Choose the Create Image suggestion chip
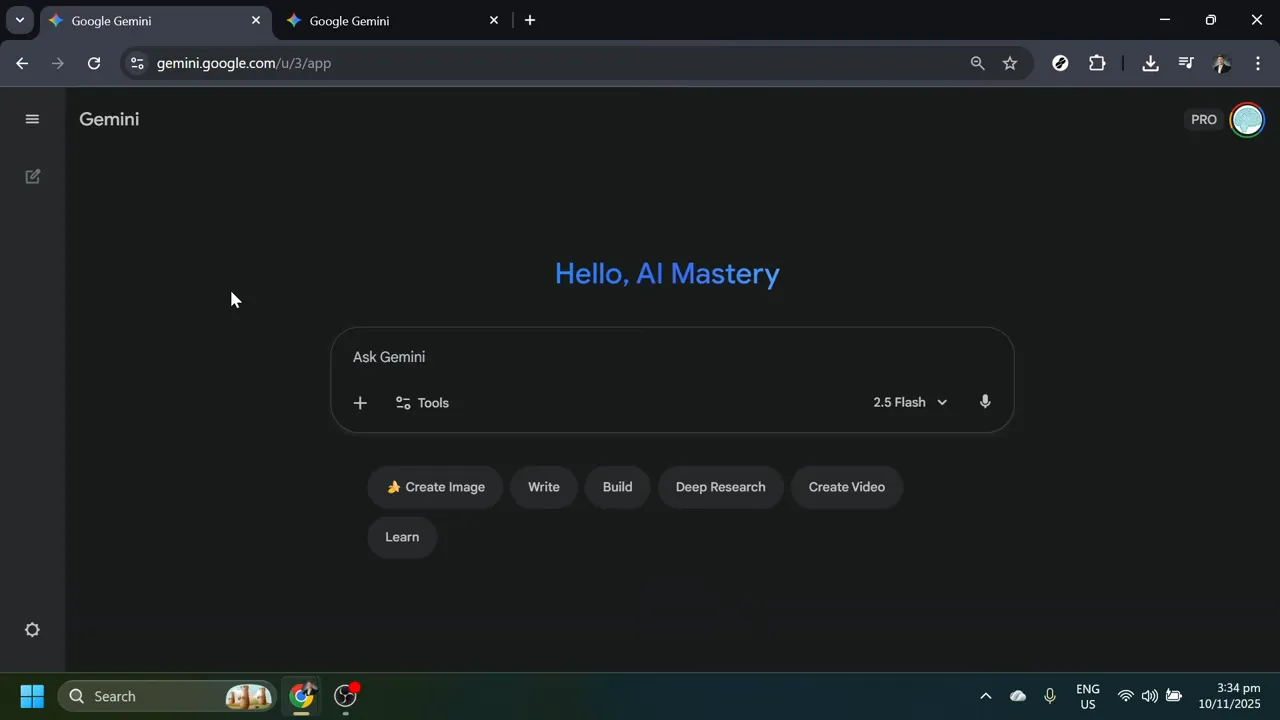1280x720 pixels. 435,487
